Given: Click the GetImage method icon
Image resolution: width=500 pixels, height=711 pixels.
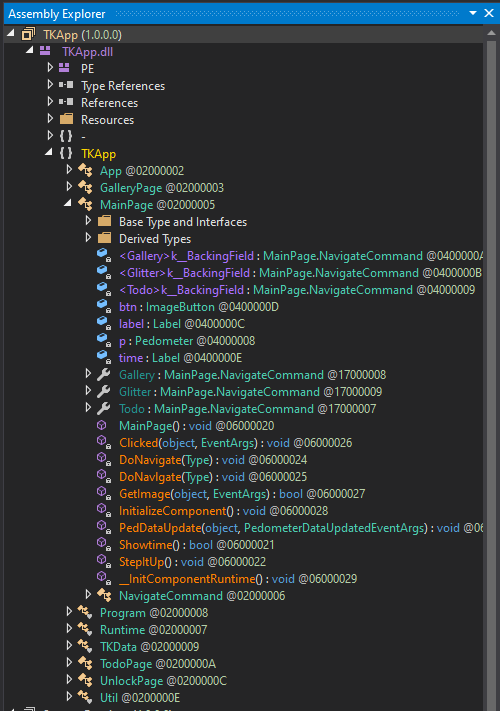Looking at the screenshot, I should coord(104,493).
